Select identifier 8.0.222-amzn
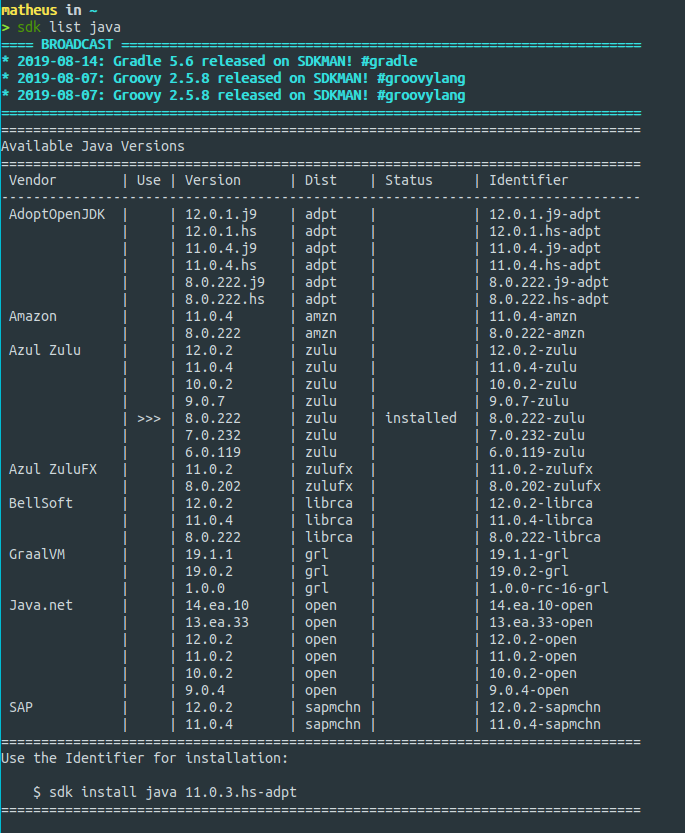The width and height of the screenshot is (685, 833). 537,333
